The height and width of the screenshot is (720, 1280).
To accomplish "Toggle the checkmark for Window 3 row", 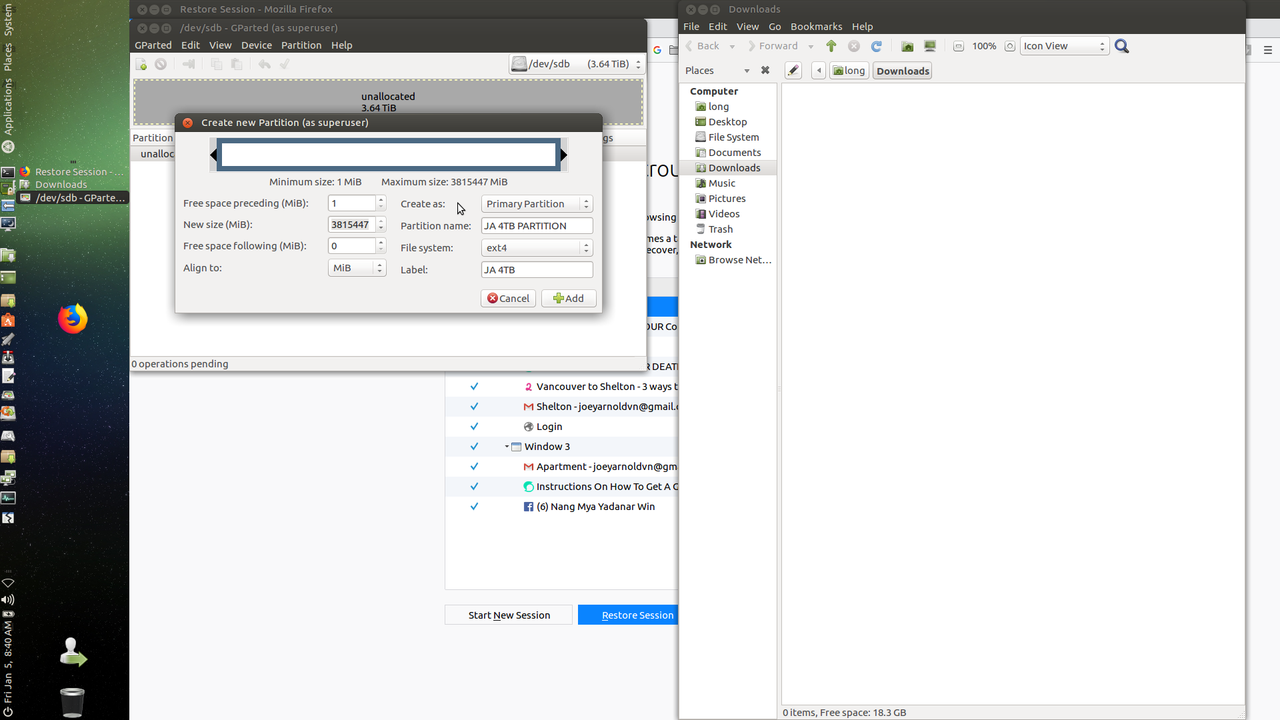I will (x=474, y=446).
